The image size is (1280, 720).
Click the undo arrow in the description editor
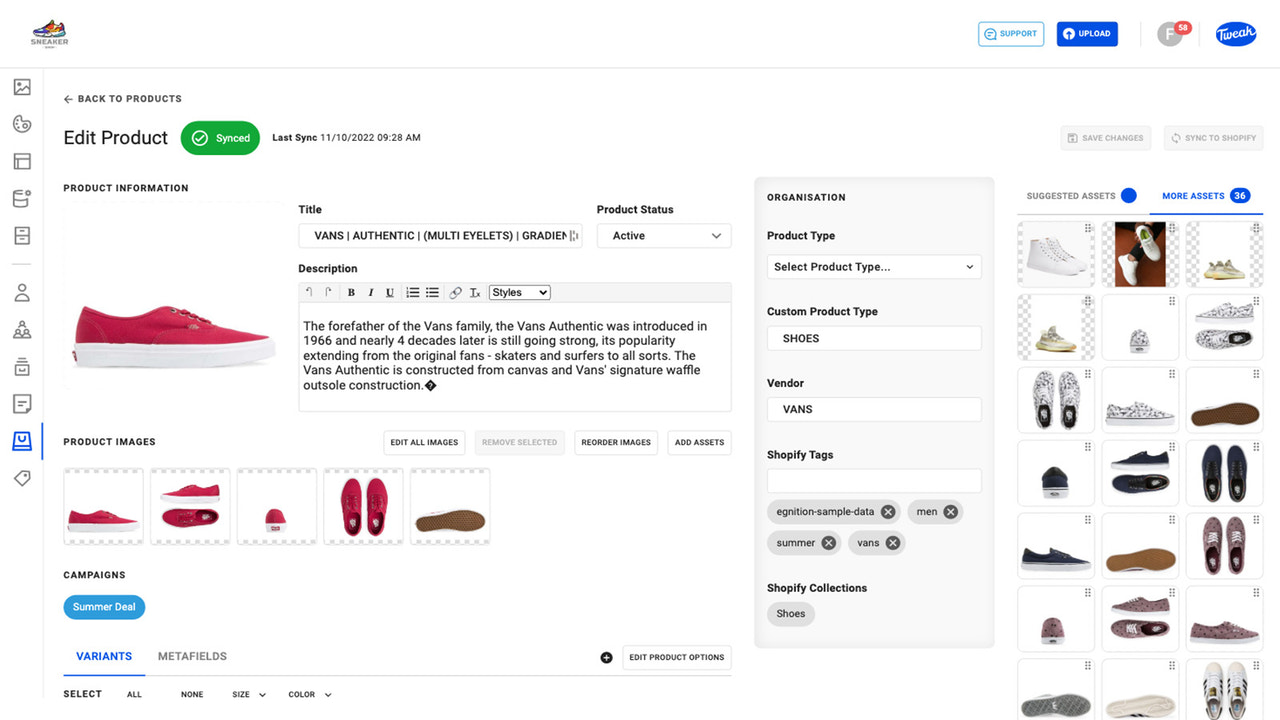pyautogui.click(x=309, y=292)
